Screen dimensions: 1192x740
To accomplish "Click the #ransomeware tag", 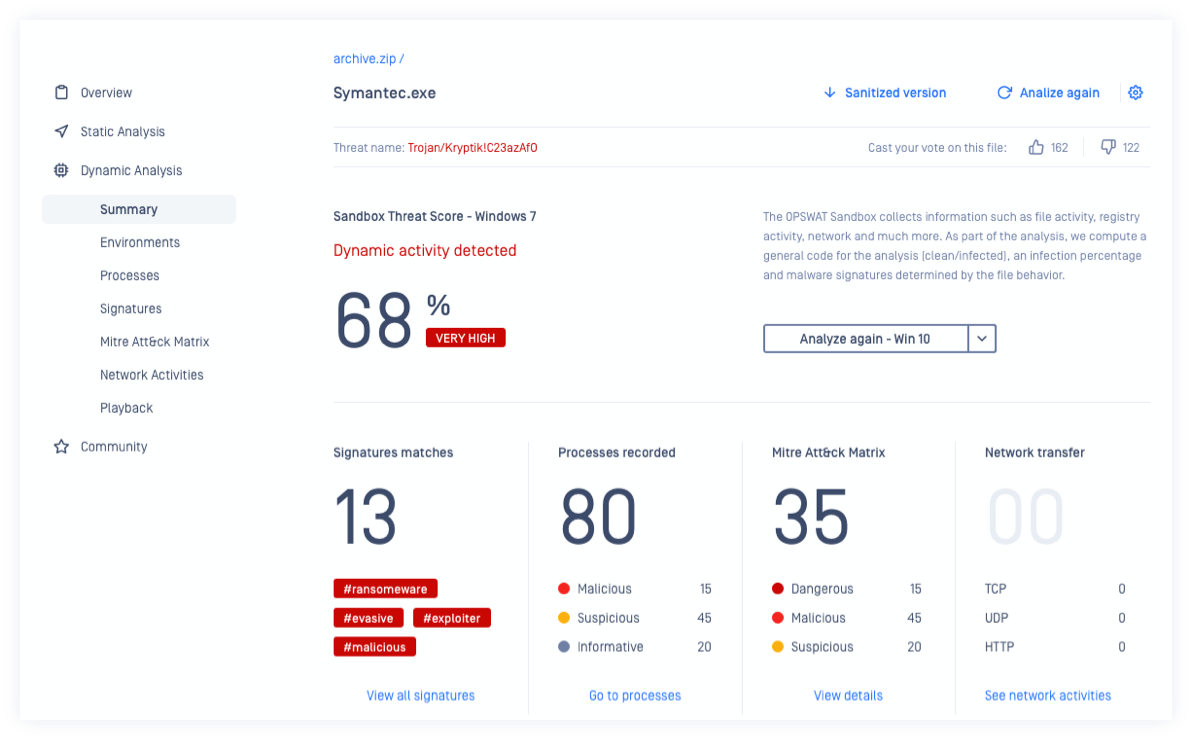I will pos(385,588).
